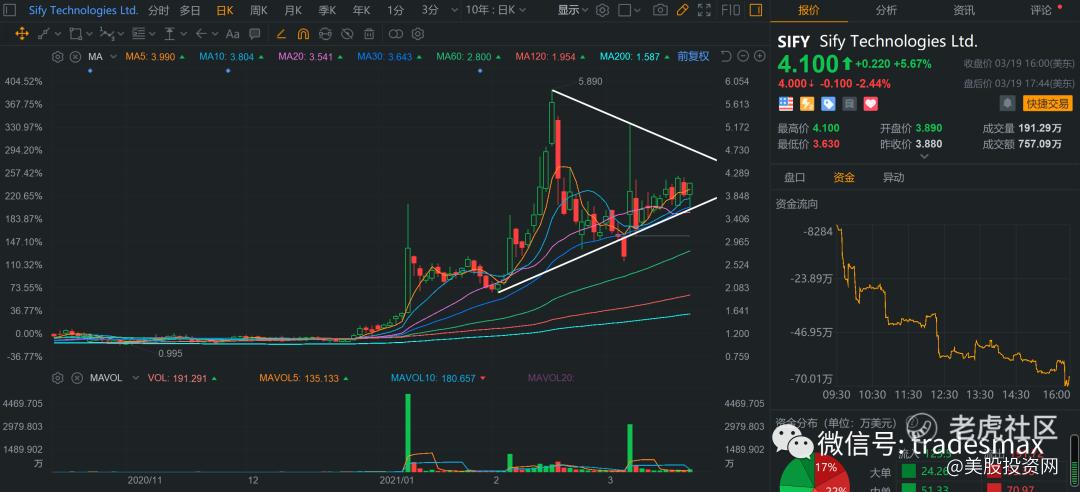Image resolution: width=1080 pixels, height=492 pixels.
Task: Click the orange lightning bolt icon
Action: [x=807, y=104]
